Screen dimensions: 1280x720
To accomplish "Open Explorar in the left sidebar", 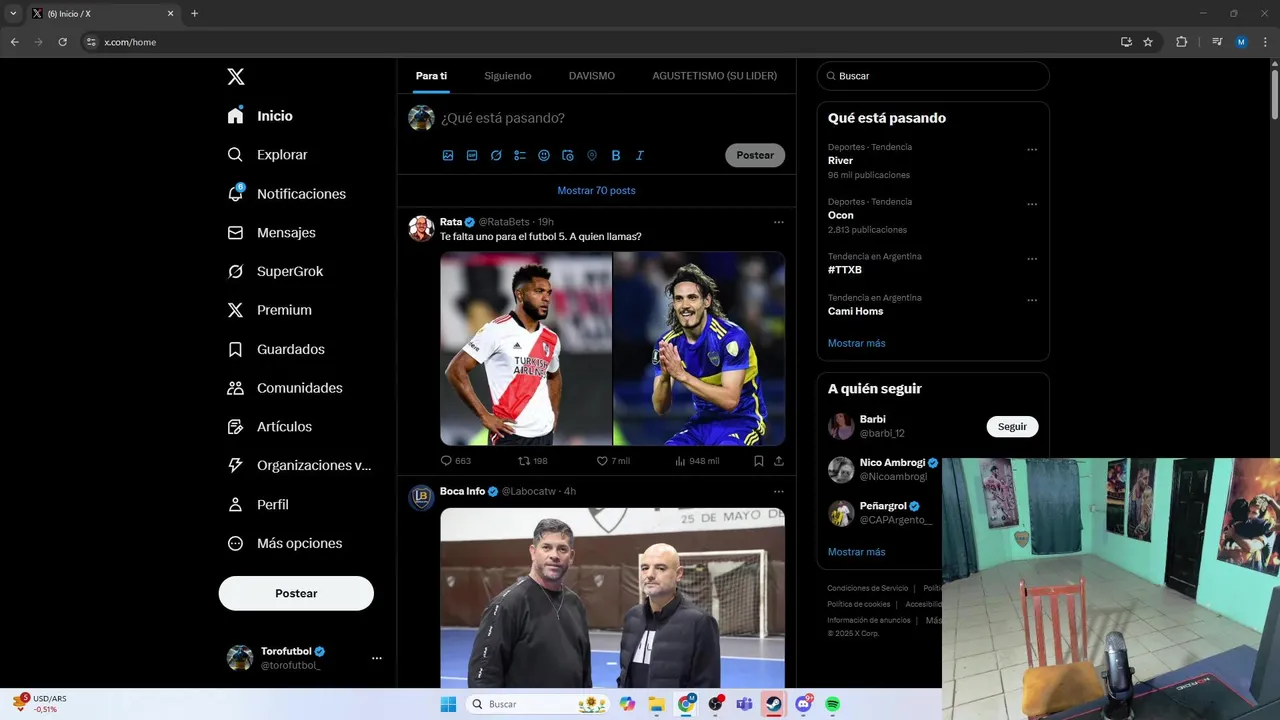I will tap(267, 155).
